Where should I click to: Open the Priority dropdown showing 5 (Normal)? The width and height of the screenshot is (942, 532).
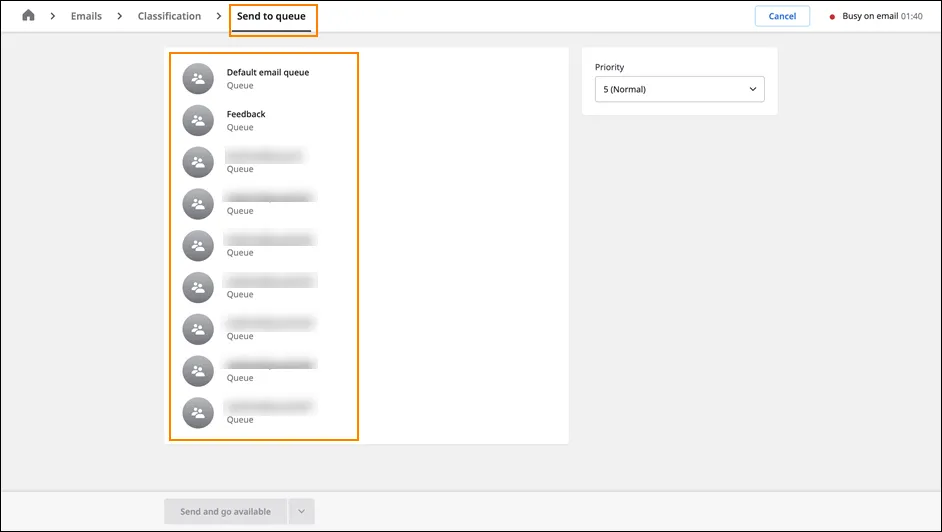pos(679,89)
